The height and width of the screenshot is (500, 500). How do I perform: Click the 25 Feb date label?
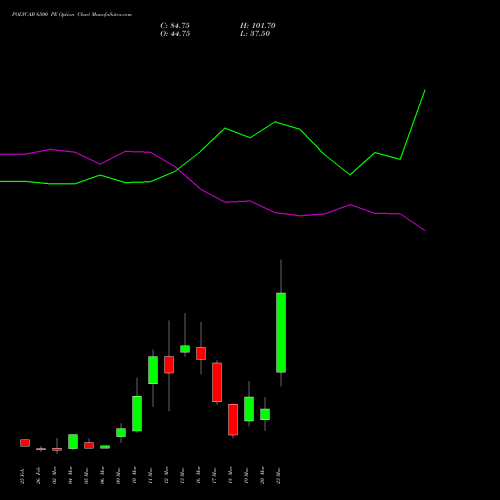(x=22, y=476)
